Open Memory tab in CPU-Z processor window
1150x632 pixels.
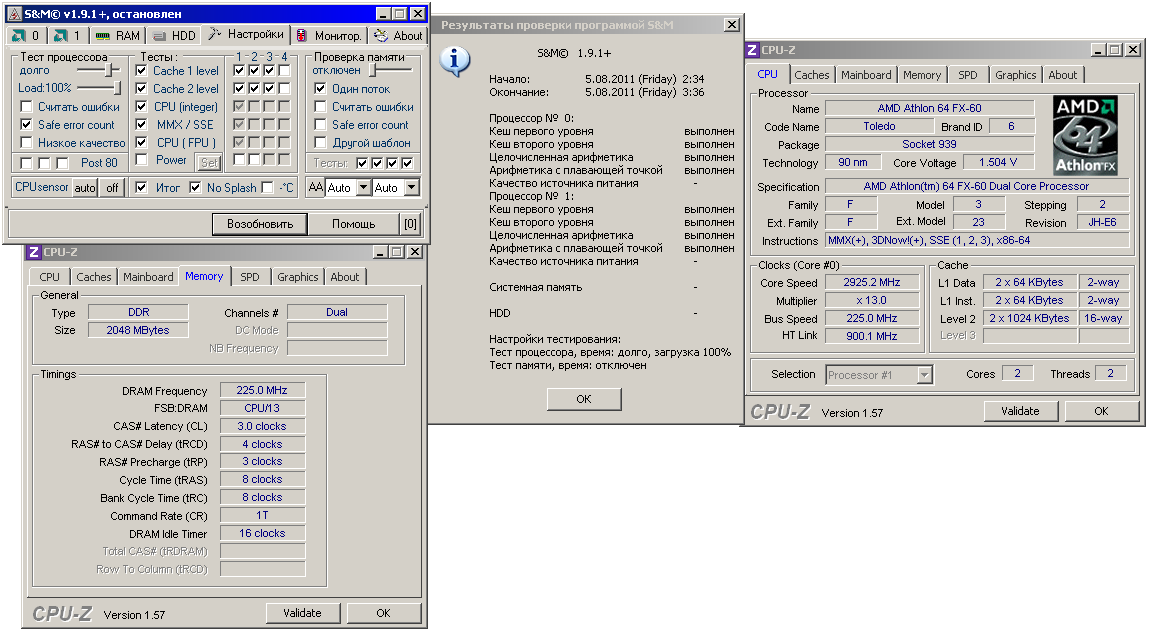(922, 75)
